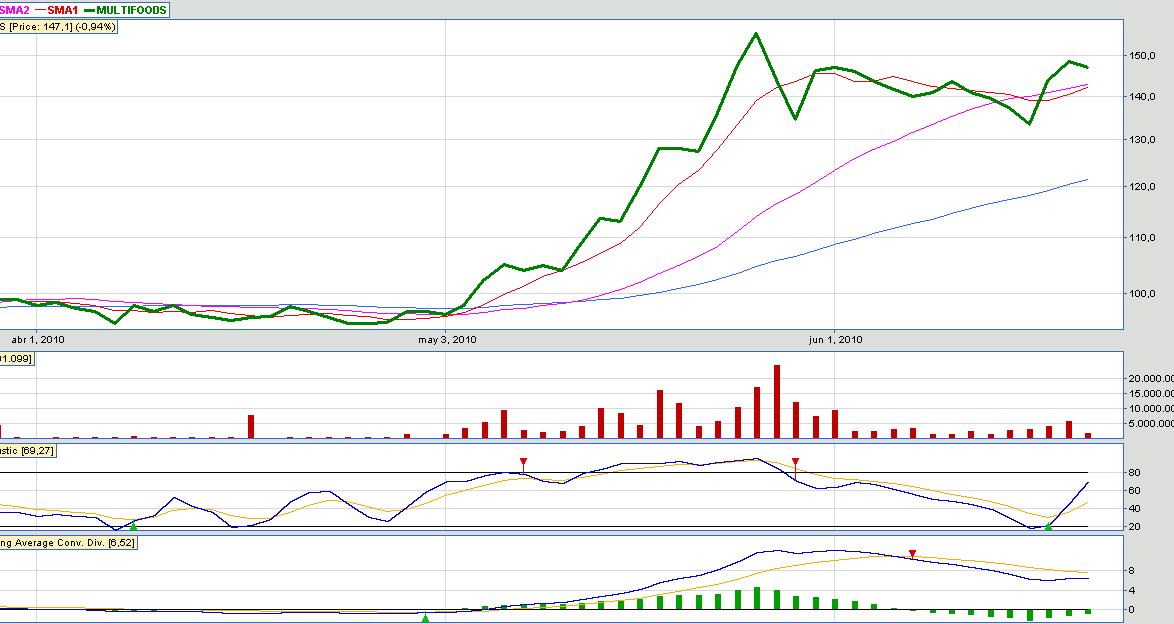1174x624 pixels.
Task: Click the stochastic indicator value label
Action: click(30, 451)
